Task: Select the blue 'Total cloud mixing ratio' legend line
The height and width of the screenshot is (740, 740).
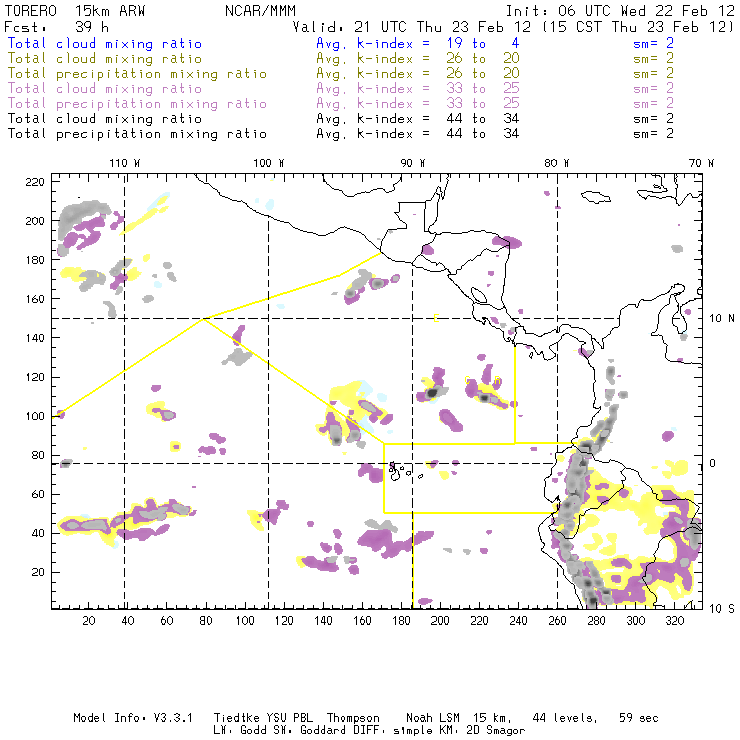Action: tap(105, 43)
